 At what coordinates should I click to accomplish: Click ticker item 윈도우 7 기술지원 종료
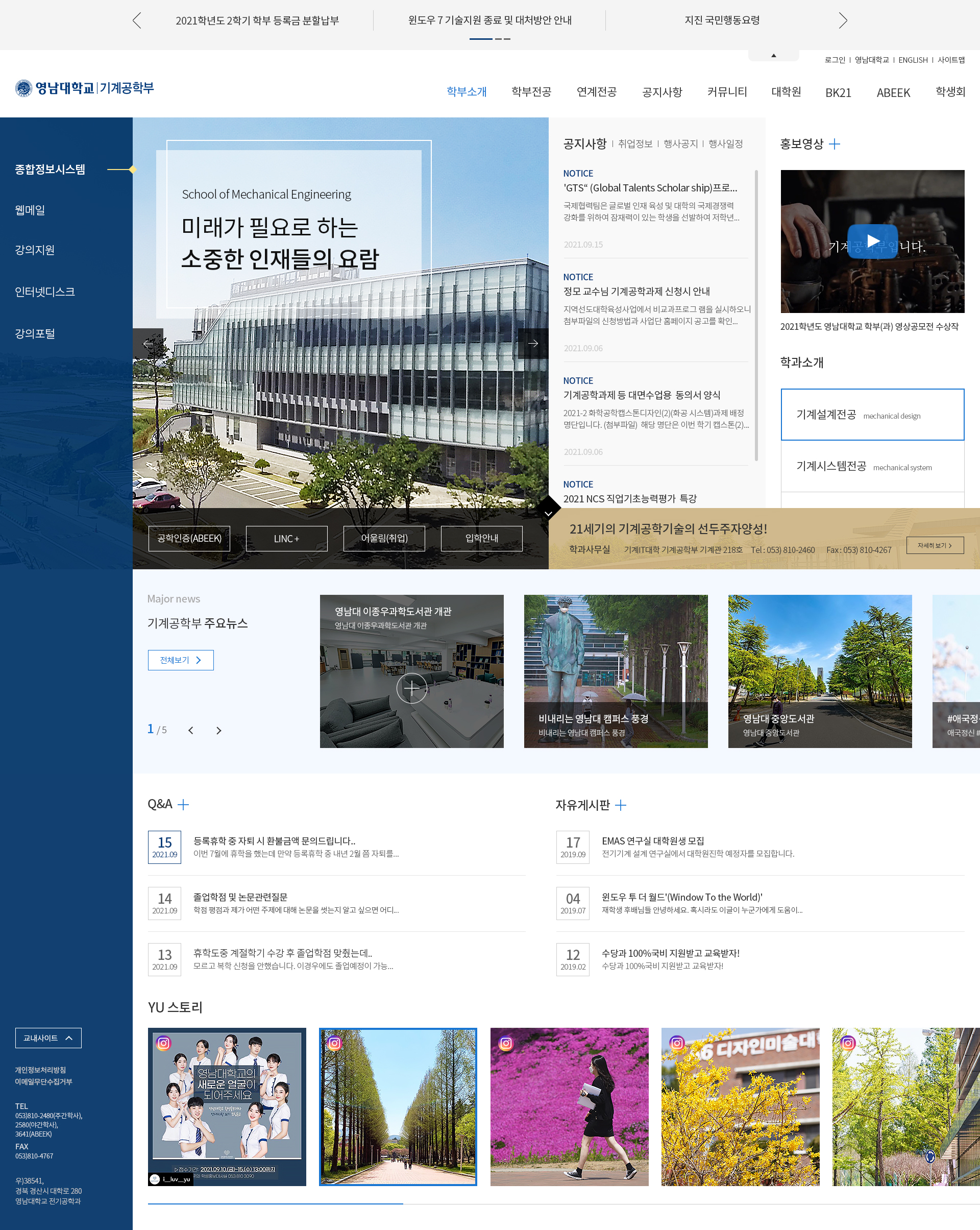coord(489,20)
